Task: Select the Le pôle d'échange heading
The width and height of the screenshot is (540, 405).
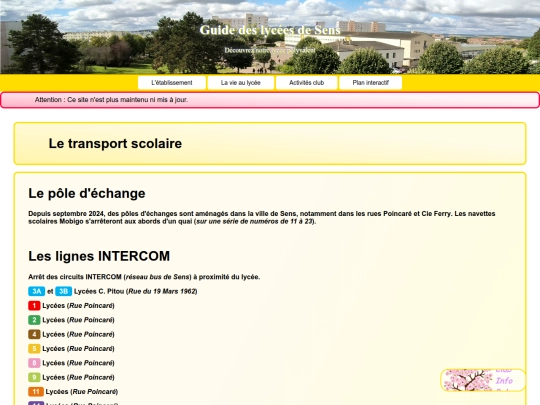Action: tap(87, 194)
